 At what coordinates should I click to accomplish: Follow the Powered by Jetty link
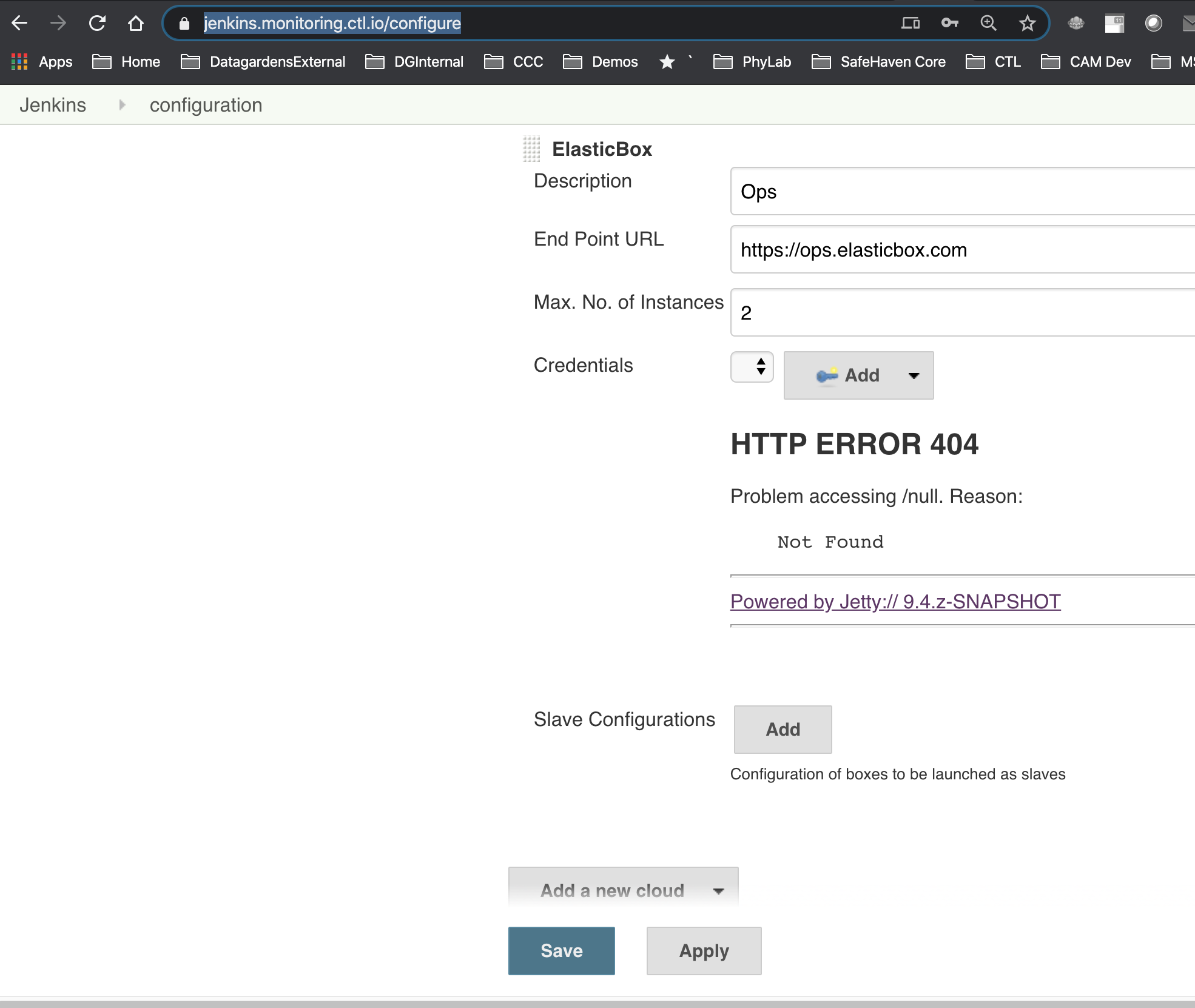(895, 602)
